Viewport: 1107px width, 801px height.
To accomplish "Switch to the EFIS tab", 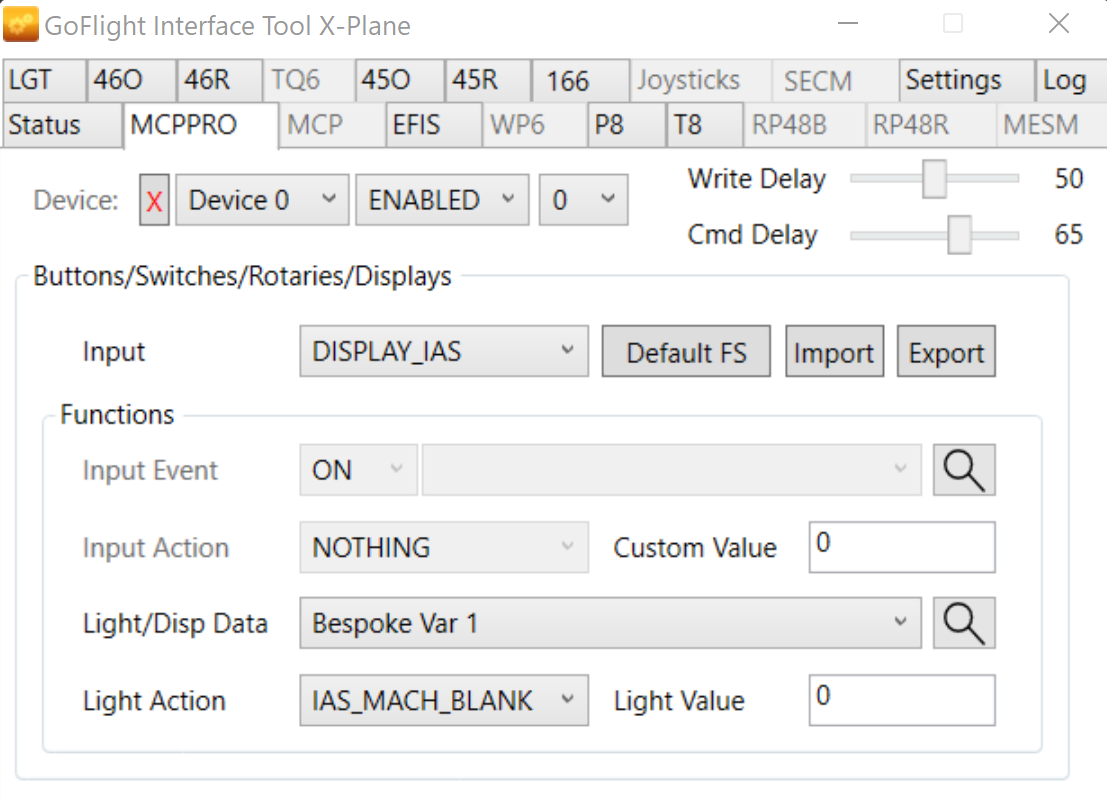I will tap(433, 125).
